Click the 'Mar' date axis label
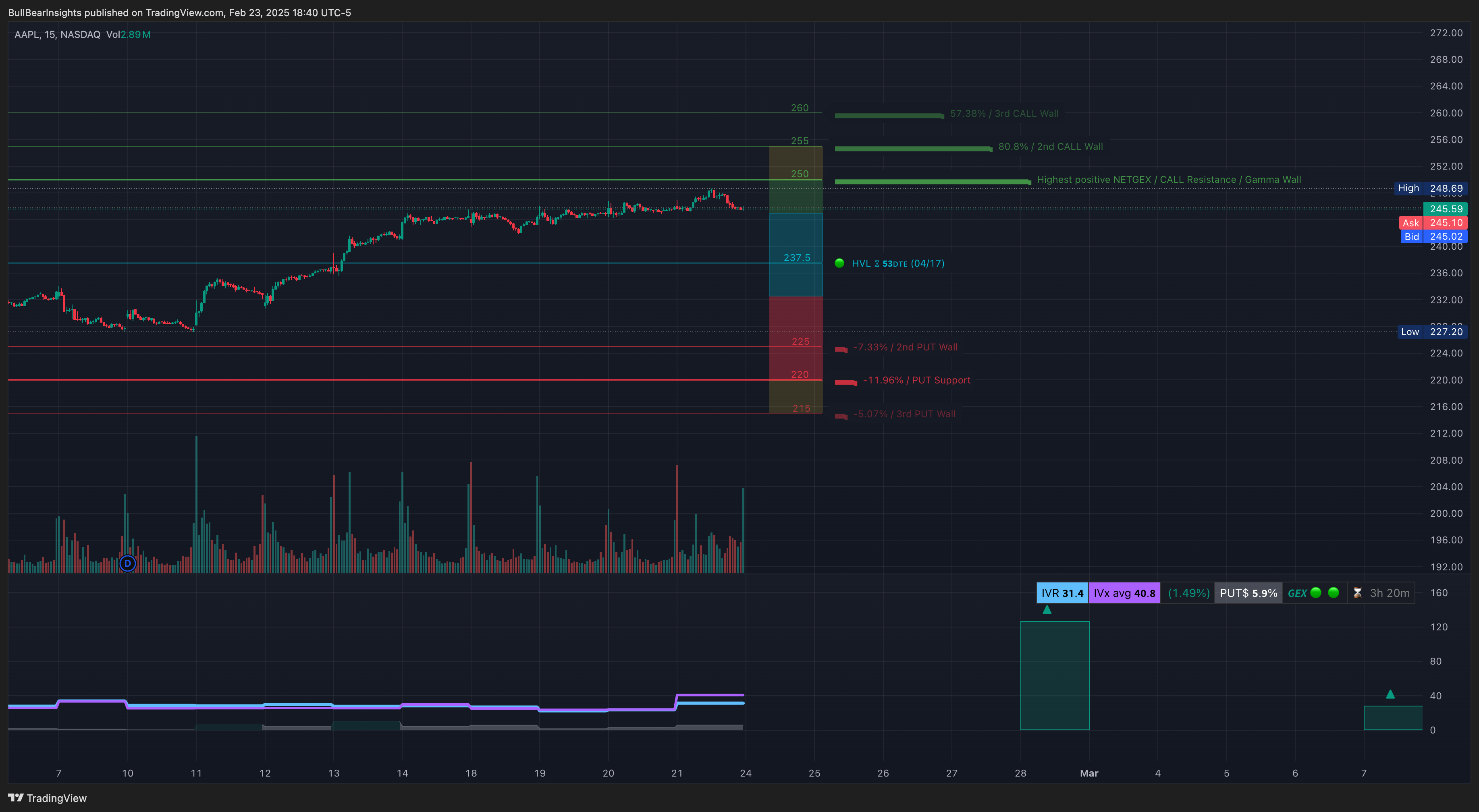 1088,773
